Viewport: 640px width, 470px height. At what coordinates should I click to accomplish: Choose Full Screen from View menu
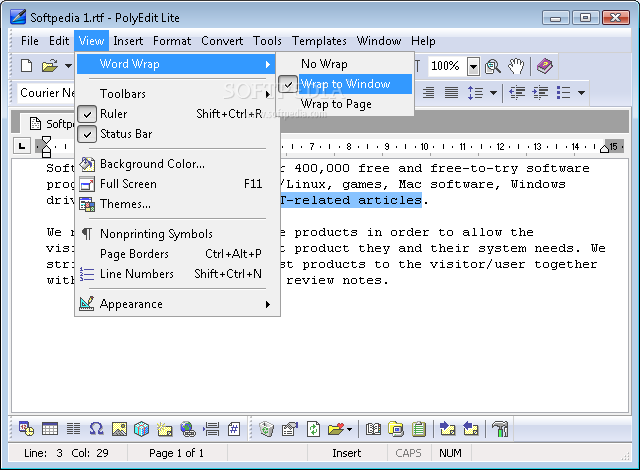[x=175, y=184]
